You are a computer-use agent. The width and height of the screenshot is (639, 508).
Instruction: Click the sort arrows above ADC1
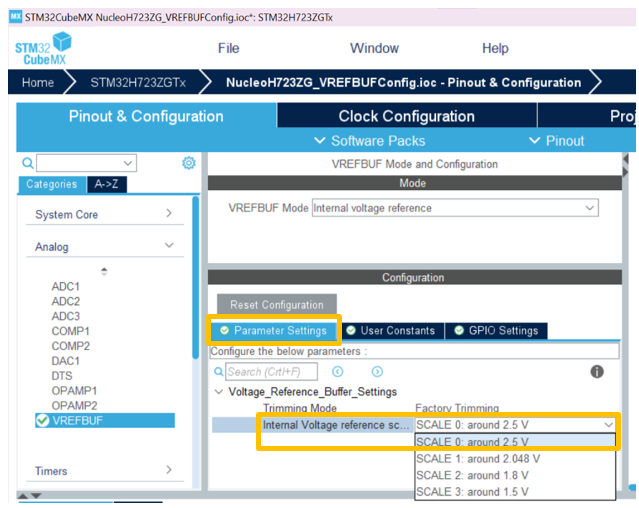(104, 271)
